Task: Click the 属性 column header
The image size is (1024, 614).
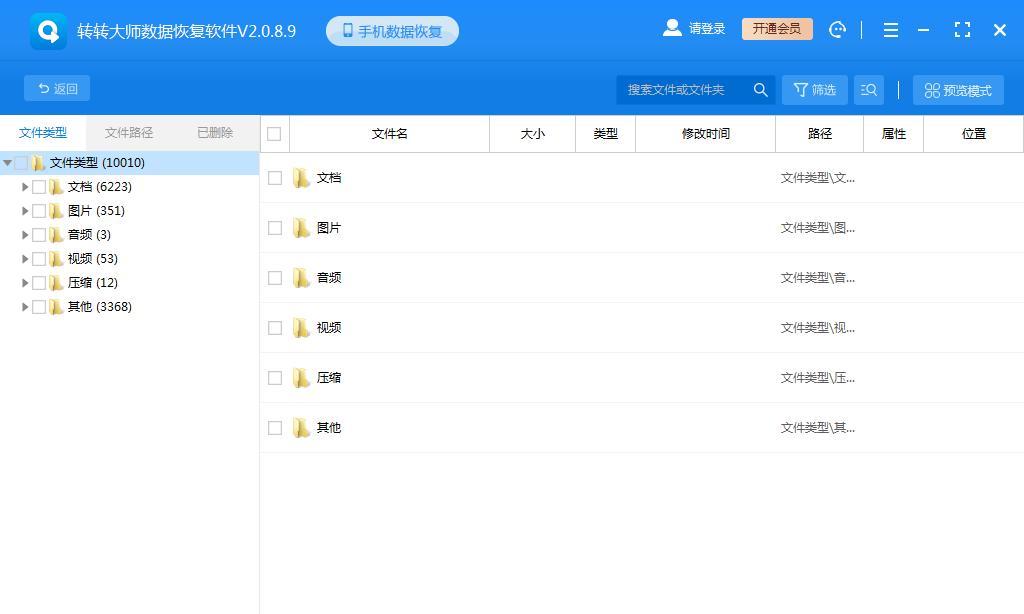Action: point(893,134)
